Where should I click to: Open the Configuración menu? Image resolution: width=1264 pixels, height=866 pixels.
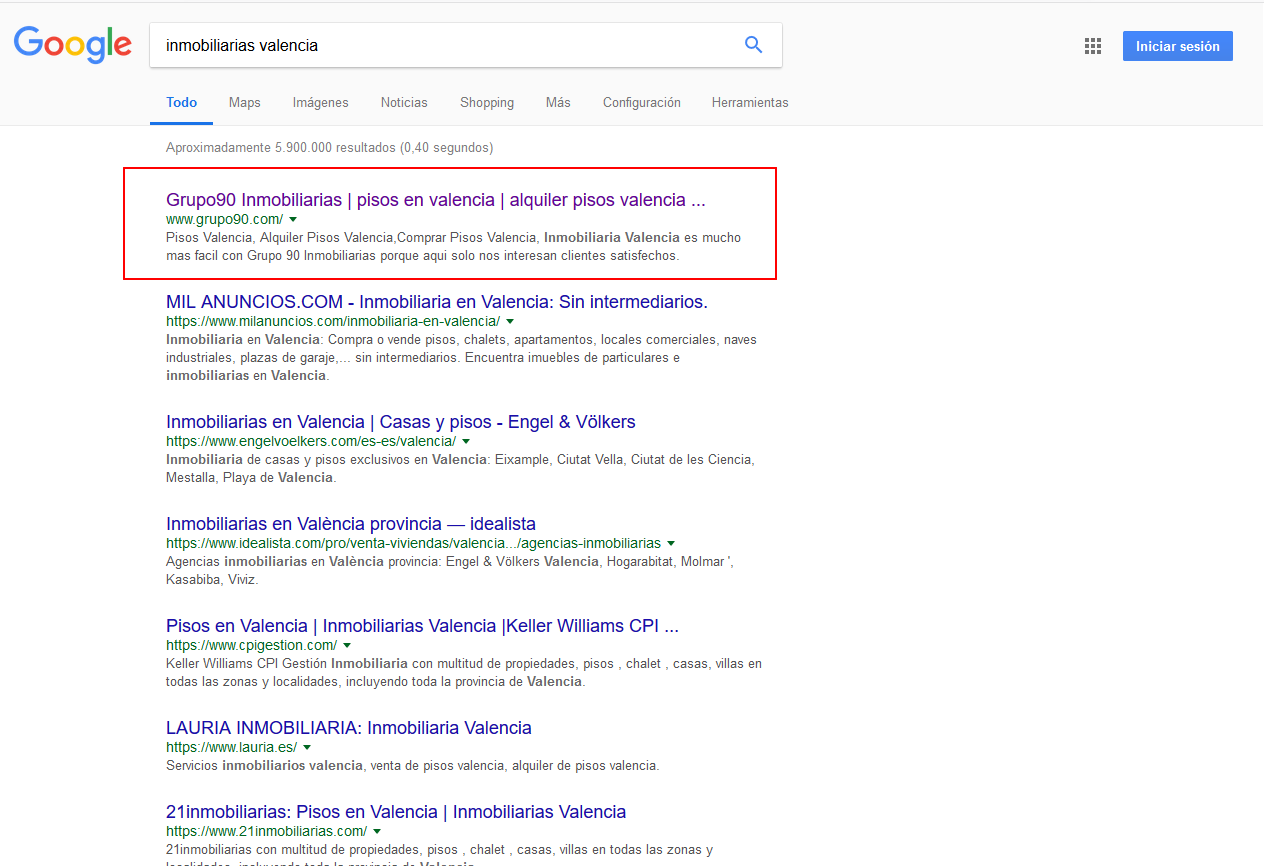(642, 103)
